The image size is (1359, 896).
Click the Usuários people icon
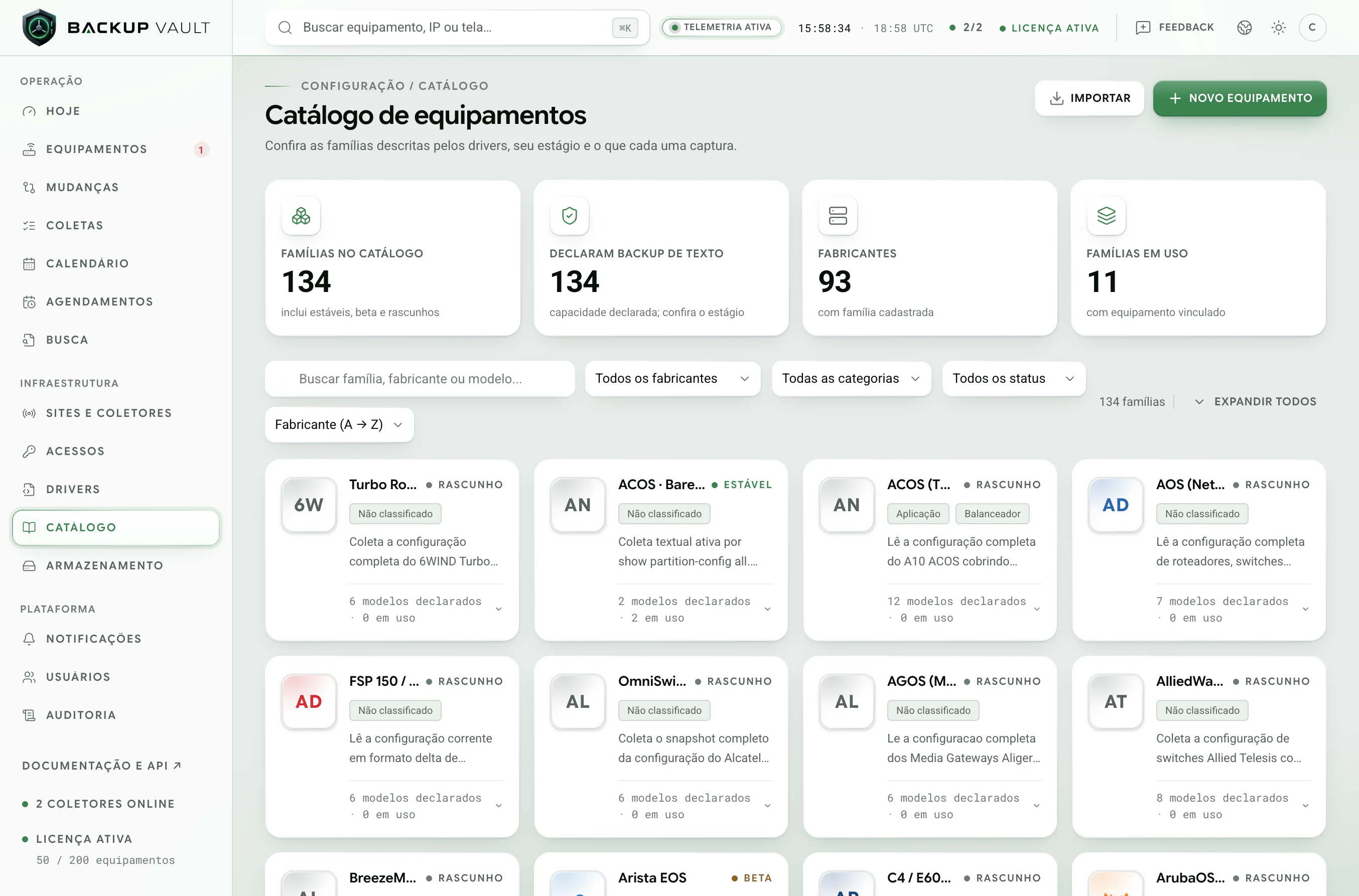pos(29,677)
